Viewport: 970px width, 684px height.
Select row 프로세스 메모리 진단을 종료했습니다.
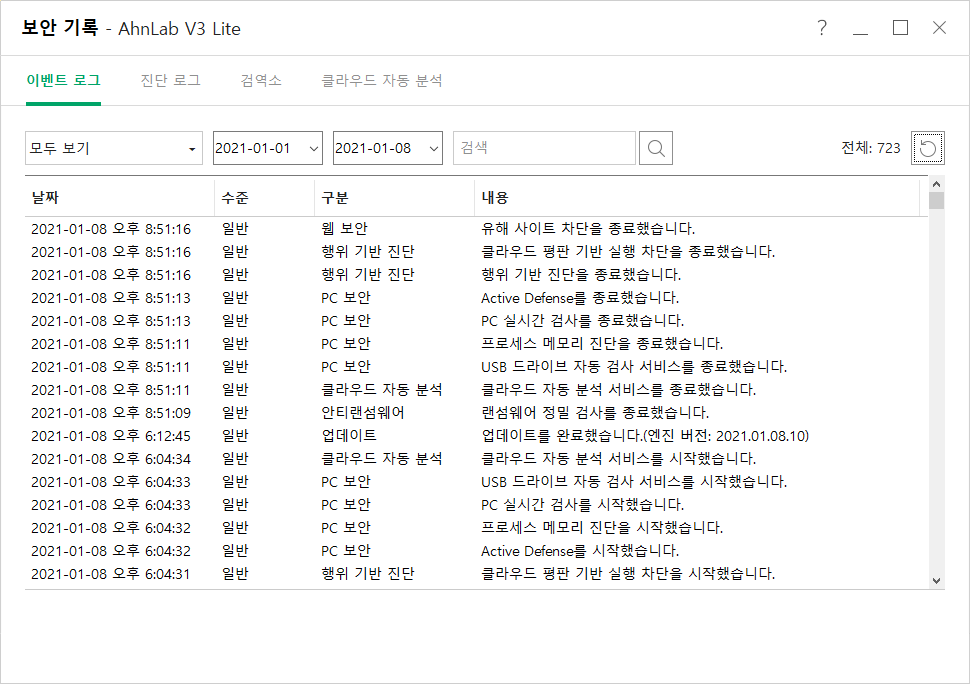[476, 344]
